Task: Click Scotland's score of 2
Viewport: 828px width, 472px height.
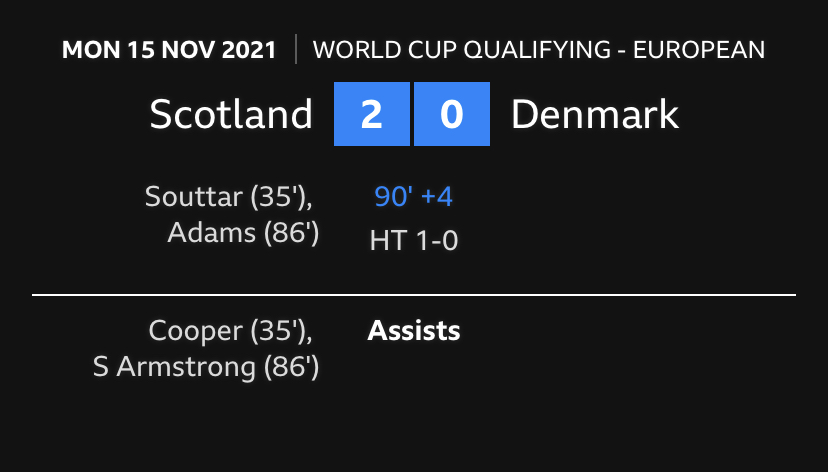Action: click(x=371, y=115)
